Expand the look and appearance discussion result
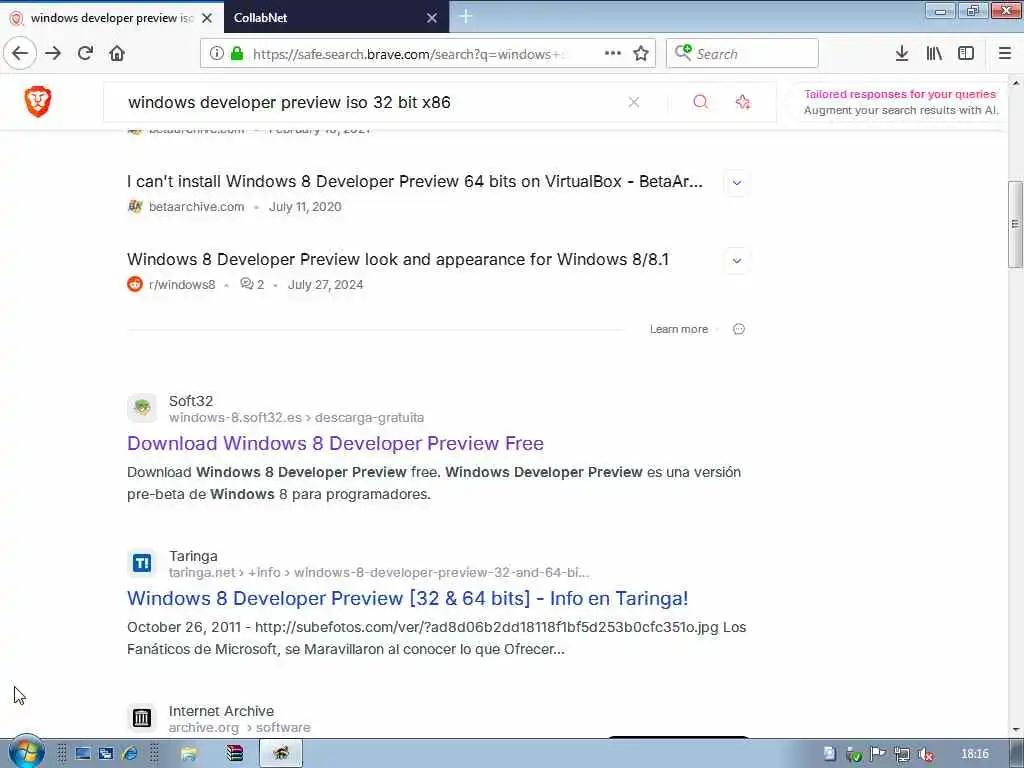The image size is (1024, 768). (x=737, y=261)
